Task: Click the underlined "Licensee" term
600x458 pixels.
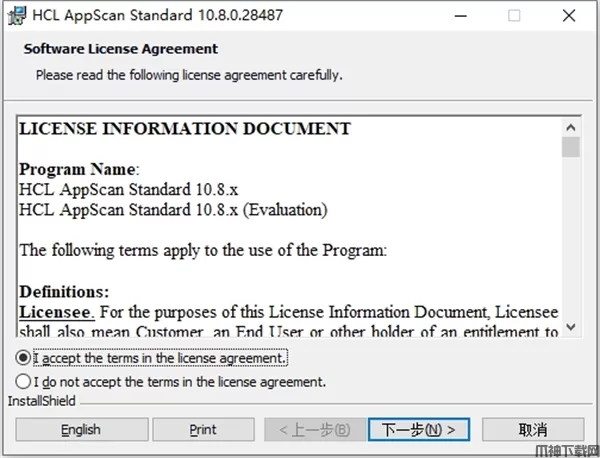Action: tap(58, 312)
